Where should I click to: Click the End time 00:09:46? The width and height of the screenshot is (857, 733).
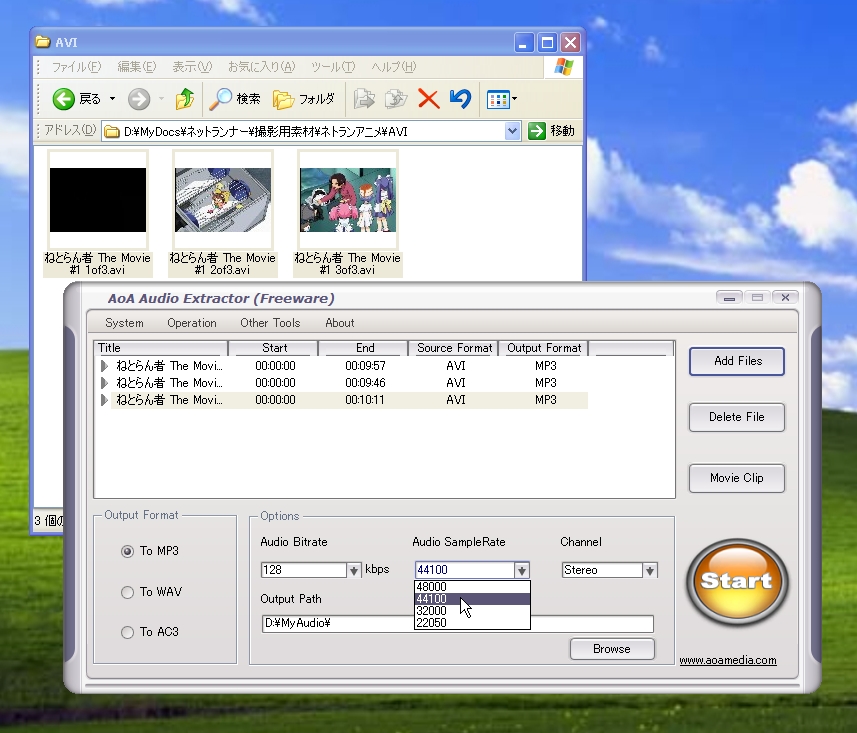[x=365, y=383]
